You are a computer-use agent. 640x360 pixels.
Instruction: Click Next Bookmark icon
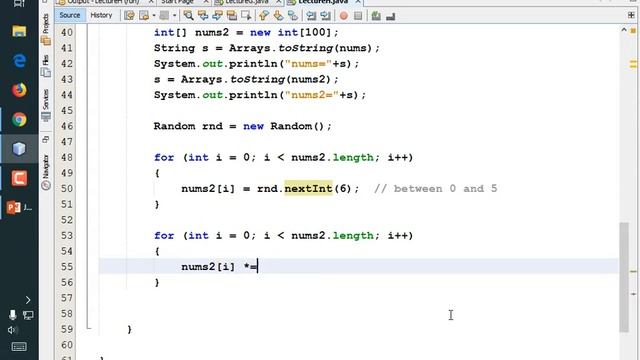(278, 16)
